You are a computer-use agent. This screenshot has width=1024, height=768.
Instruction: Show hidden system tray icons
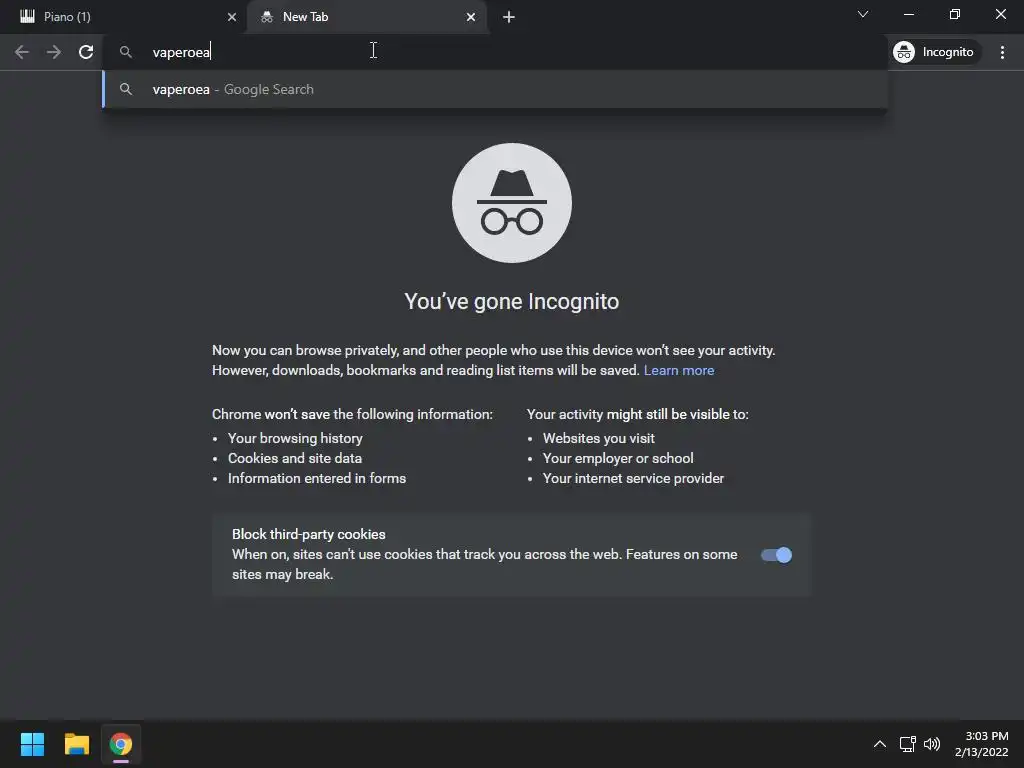coord(880,744)
